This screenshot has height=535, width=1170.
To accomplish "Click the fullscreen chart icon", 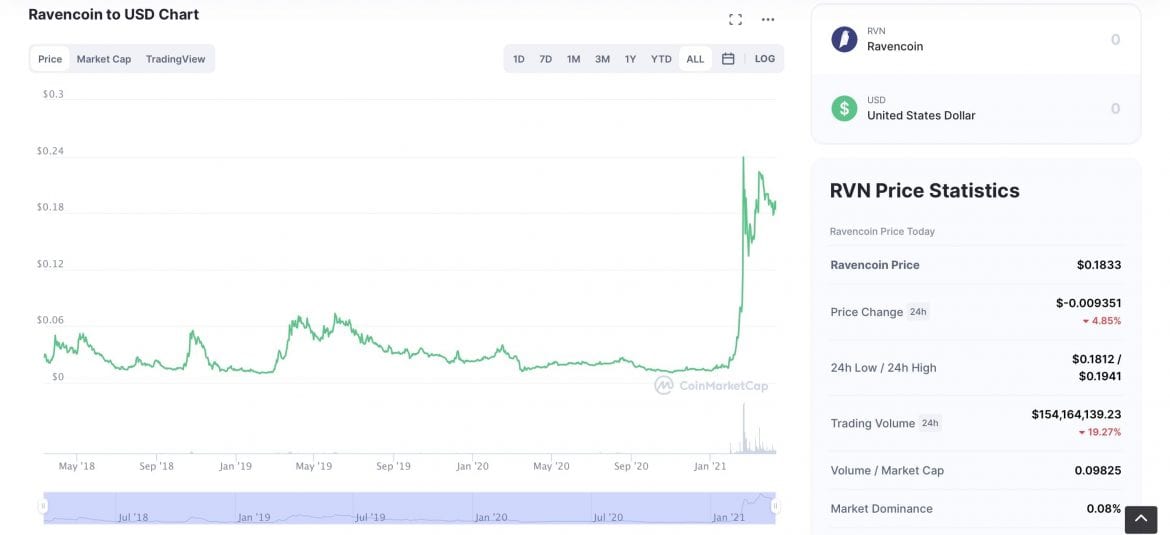I will 735,19.
